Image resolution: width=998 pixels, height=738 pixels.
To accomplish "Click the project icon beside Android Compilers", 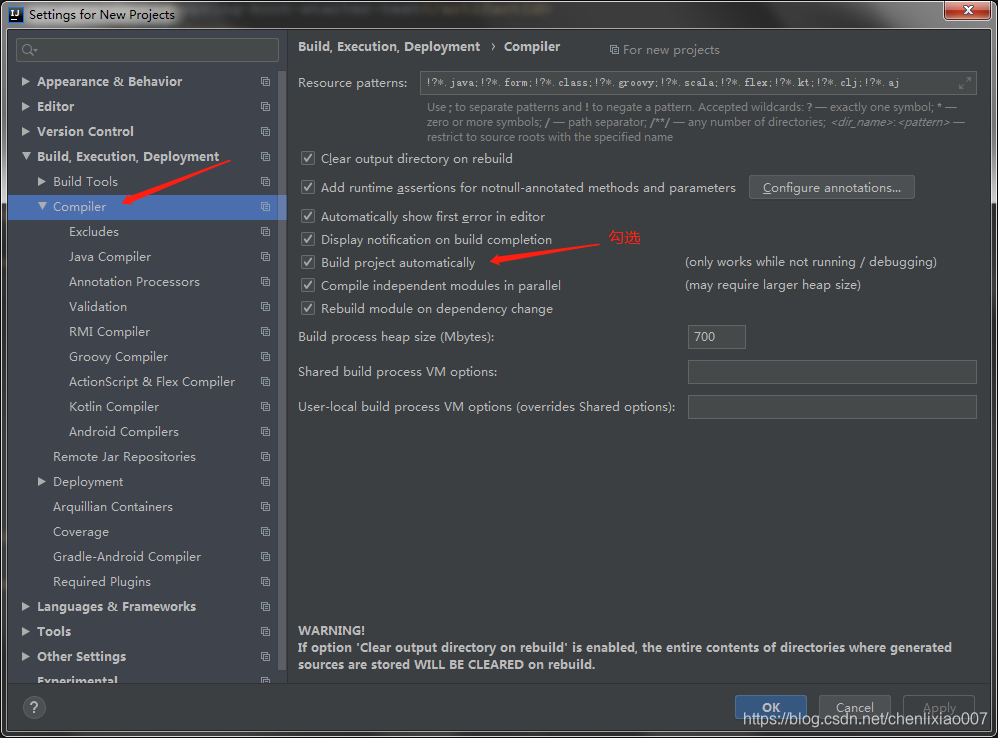I will (265, 432).
